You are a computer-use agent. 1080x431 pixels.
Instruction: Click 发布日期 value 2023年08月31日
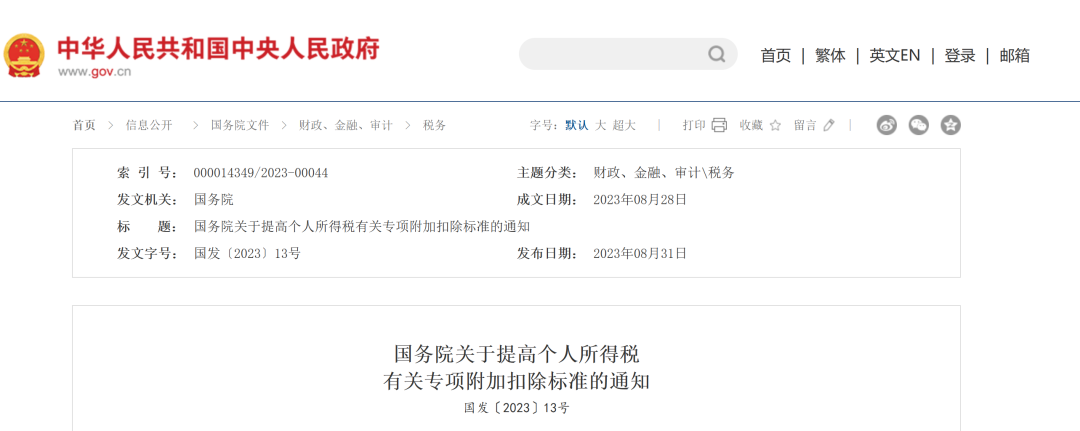coord(640,253)
